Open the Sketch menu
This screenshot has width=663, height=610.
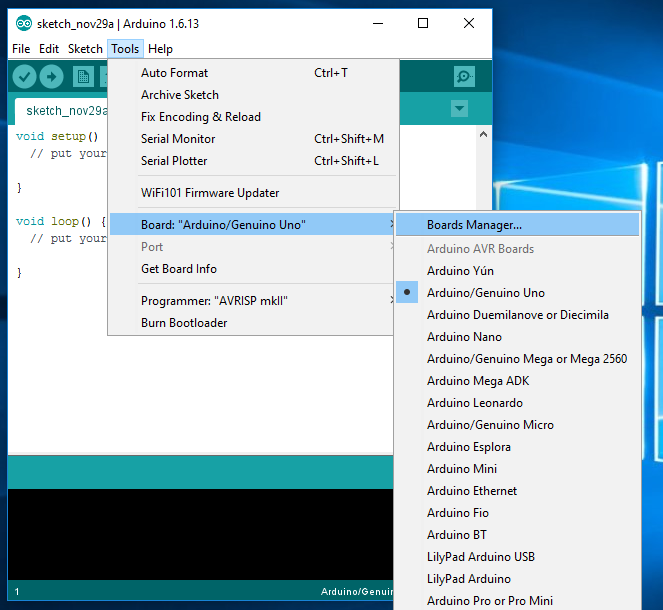[85, 49]
